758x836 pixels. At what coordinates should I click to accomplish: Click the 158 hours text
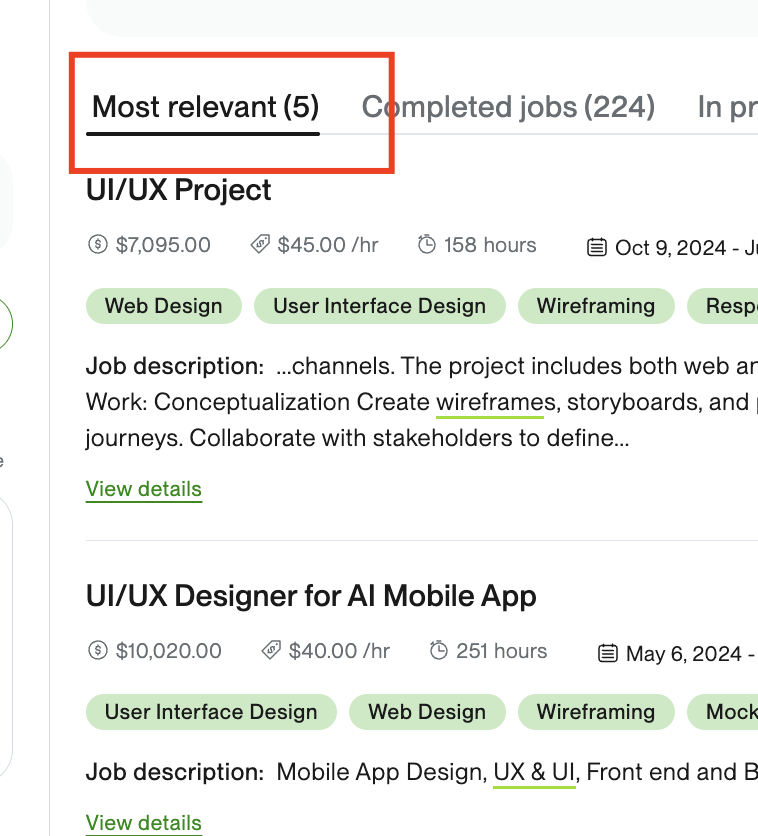(490, 245)
